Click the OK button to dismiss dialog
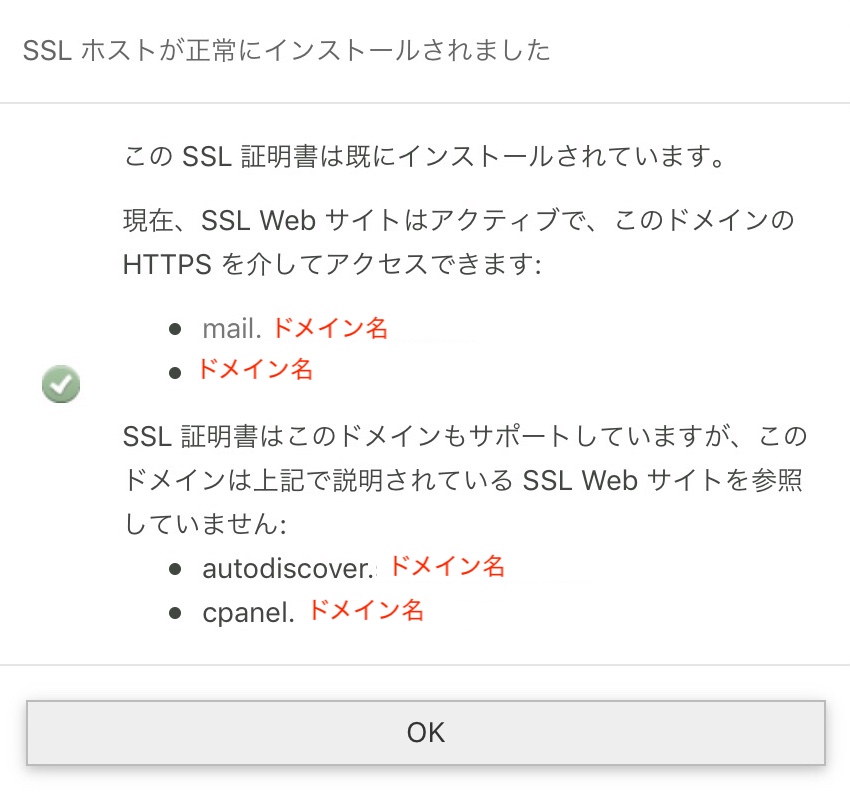The width and height of the screenshot is (850, 796). pos(426,733)
